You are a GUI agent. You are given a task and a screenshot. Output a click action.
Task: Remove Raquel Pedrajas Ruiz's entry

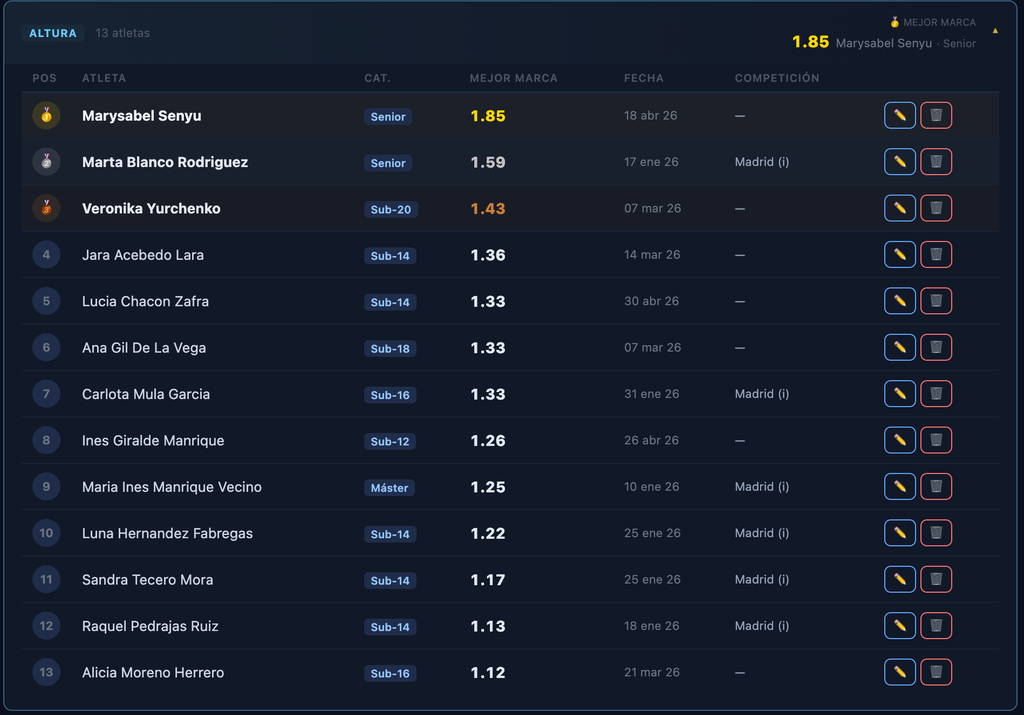click(x=936, y=626)
